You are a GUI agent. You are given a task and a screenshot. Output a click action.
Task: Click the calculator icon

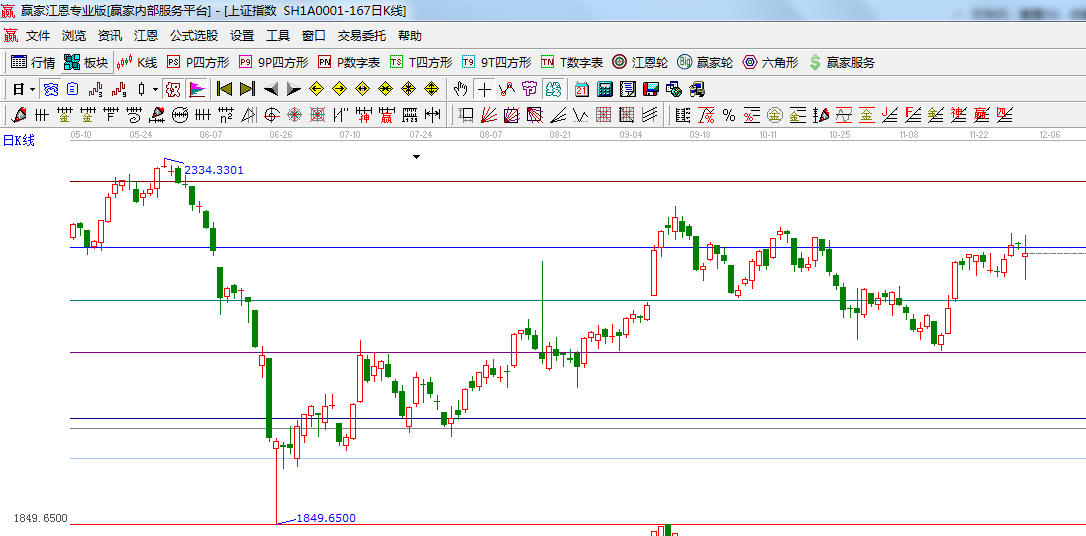coord(604,89)
